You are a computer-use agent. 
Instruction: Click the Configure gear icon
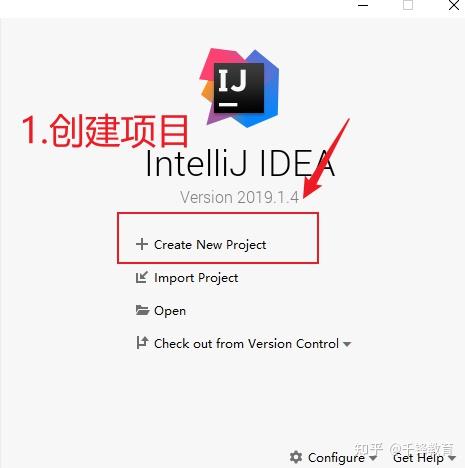click(296, 457)
